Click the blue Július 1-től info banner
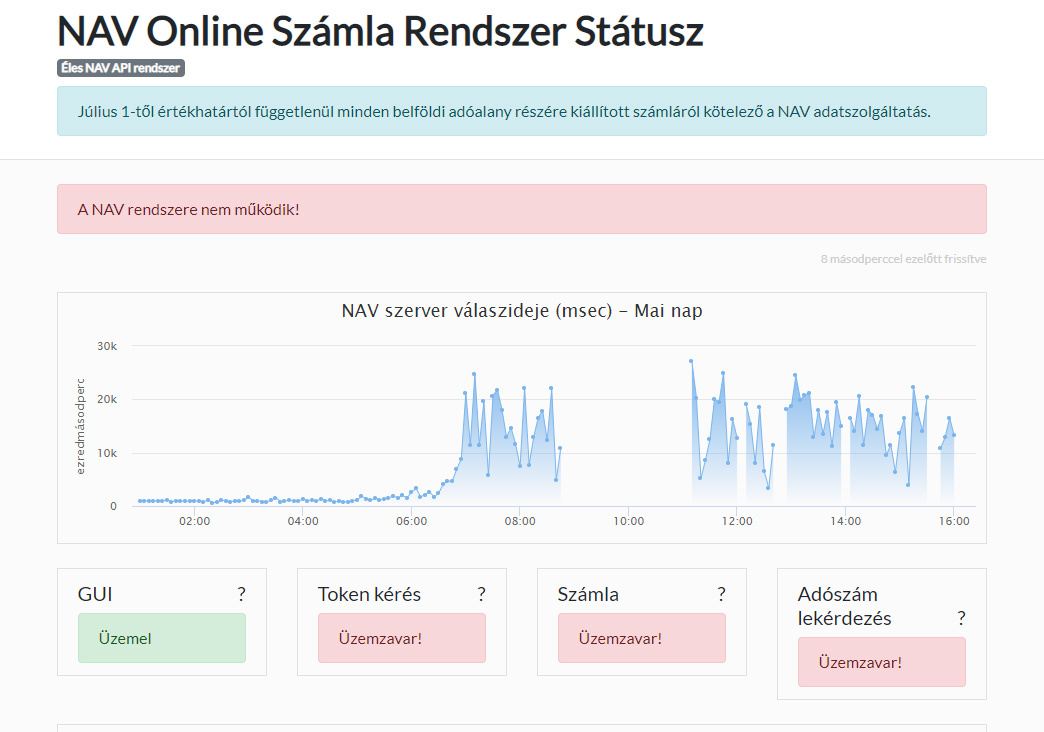 click(x=521, y=111)
